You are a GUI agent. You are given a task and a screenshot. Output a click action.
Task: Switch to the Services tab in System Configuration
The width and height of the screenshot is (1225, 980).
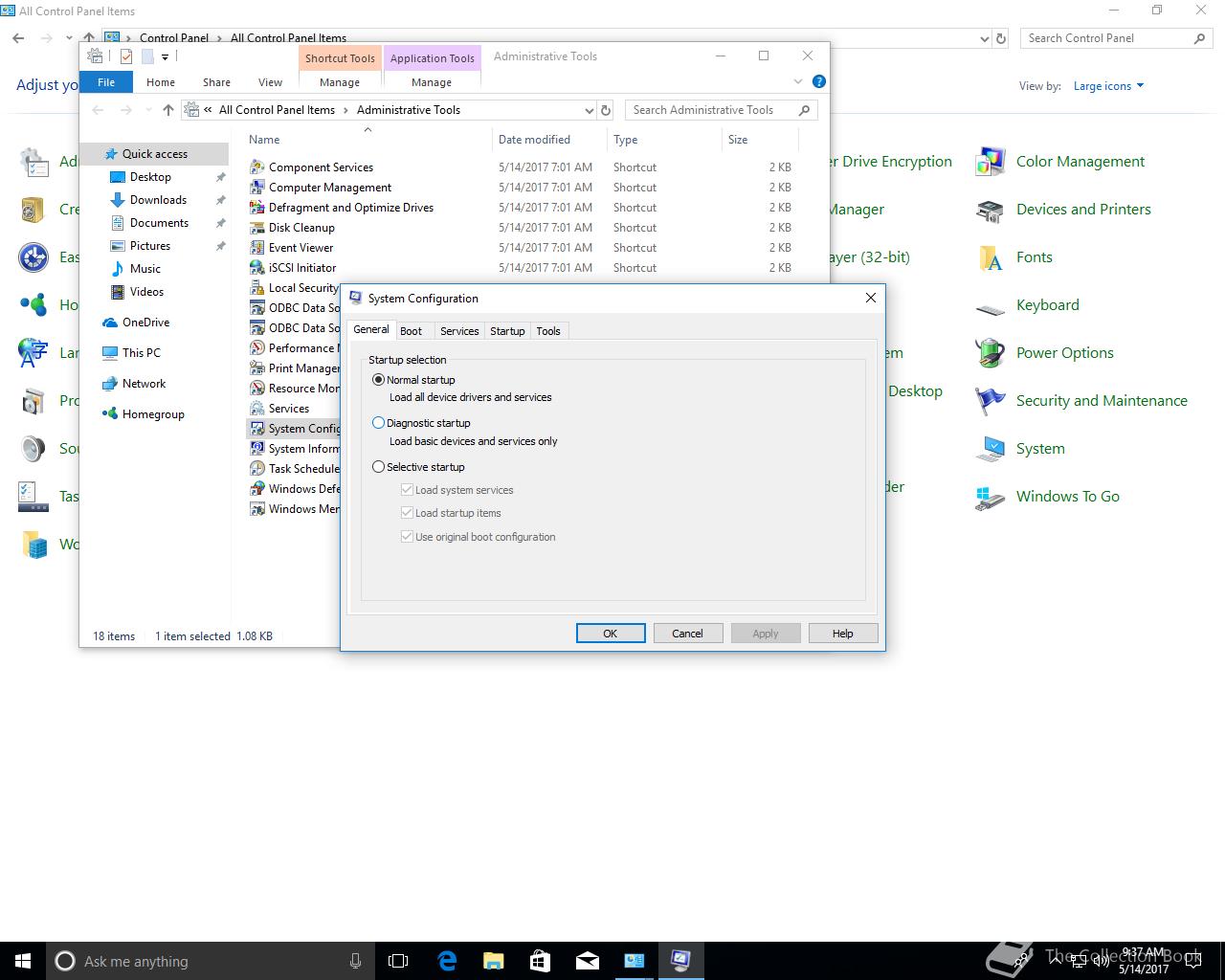coord(459,331)
